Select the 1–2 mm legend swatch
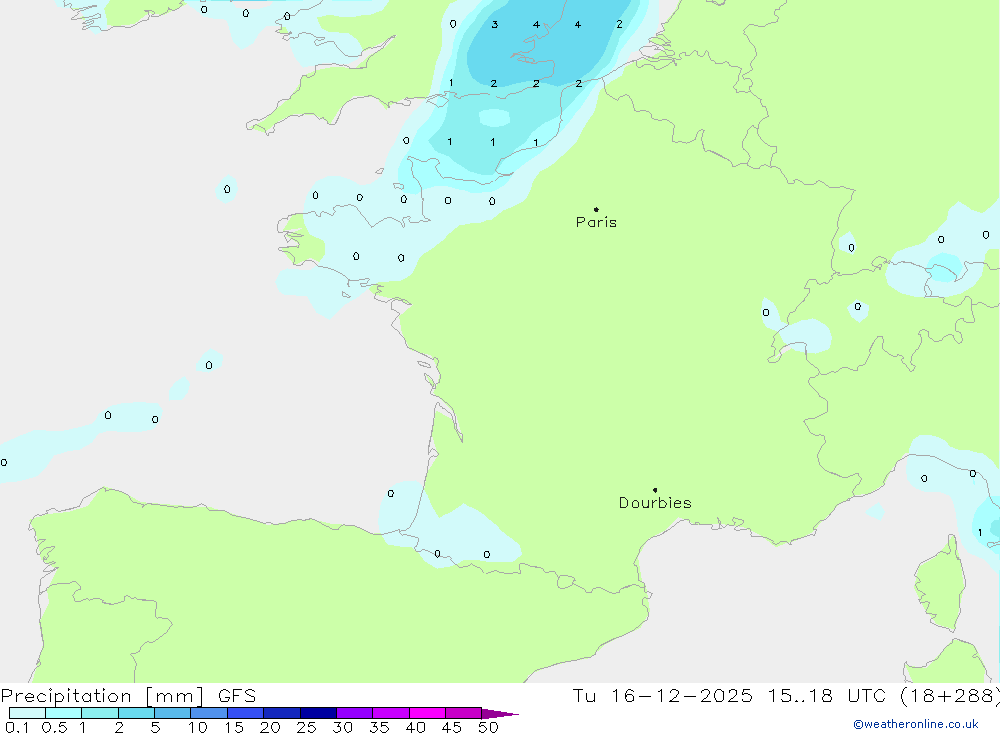The image size is (1000, 733). tap(100, 713)
